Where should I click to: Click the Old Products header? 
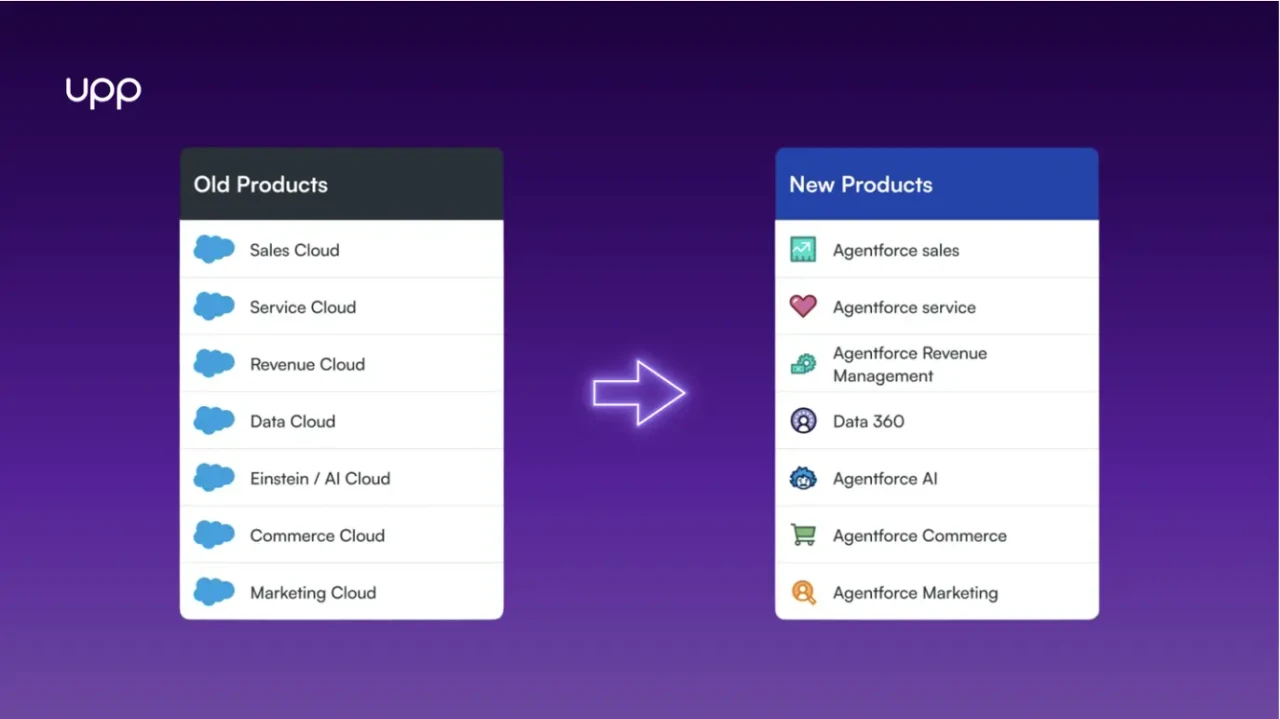[x=341, y=184]
